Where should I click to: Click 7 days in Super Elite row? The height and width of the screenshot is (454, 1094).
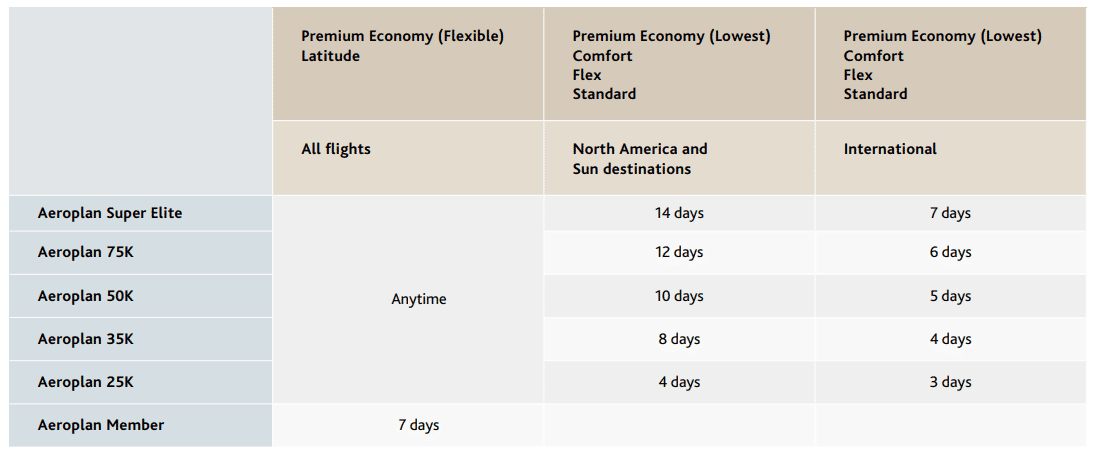950,213
